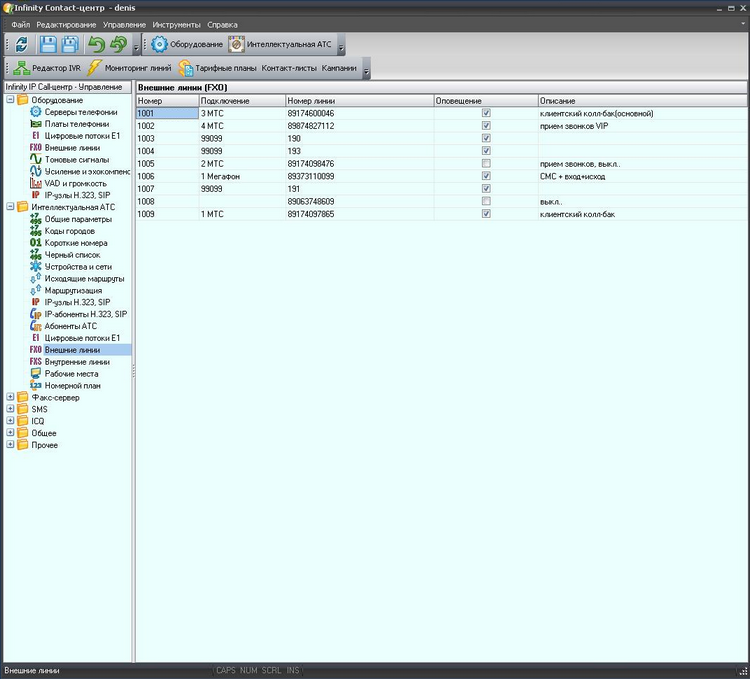Open Исходящие маршруты node
The height and width of the screenshot is (679, 750).
click(84, 278)
